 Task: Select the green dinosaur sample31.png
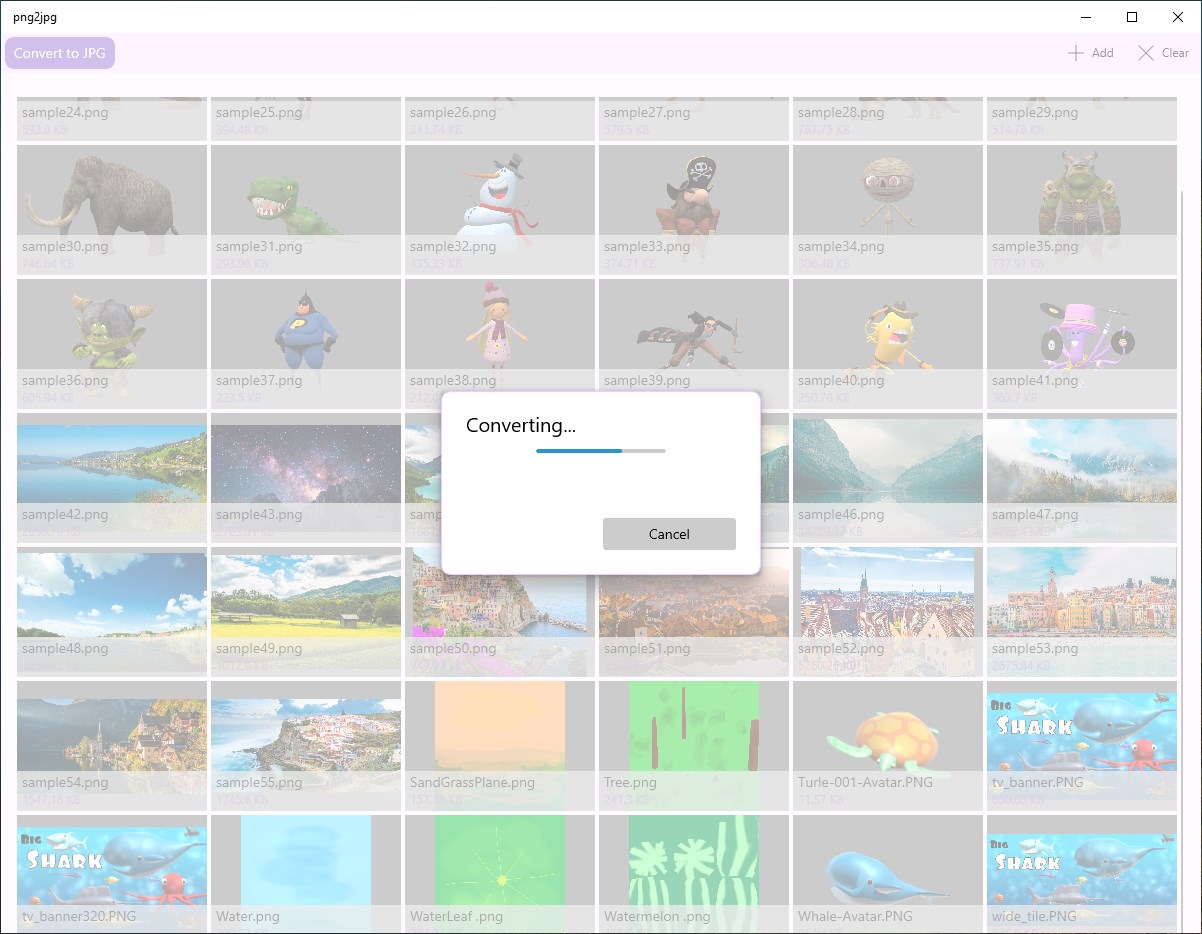[x=306, y=209]
